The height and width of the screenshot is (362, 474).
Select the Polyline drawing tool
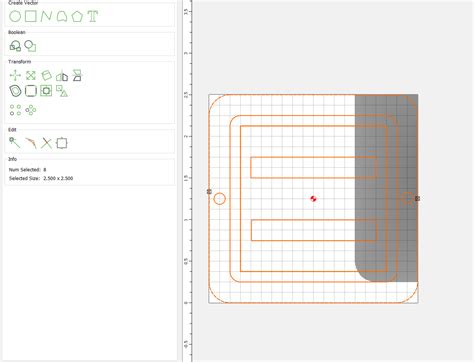pyautogui.click(x=46, y=16)
